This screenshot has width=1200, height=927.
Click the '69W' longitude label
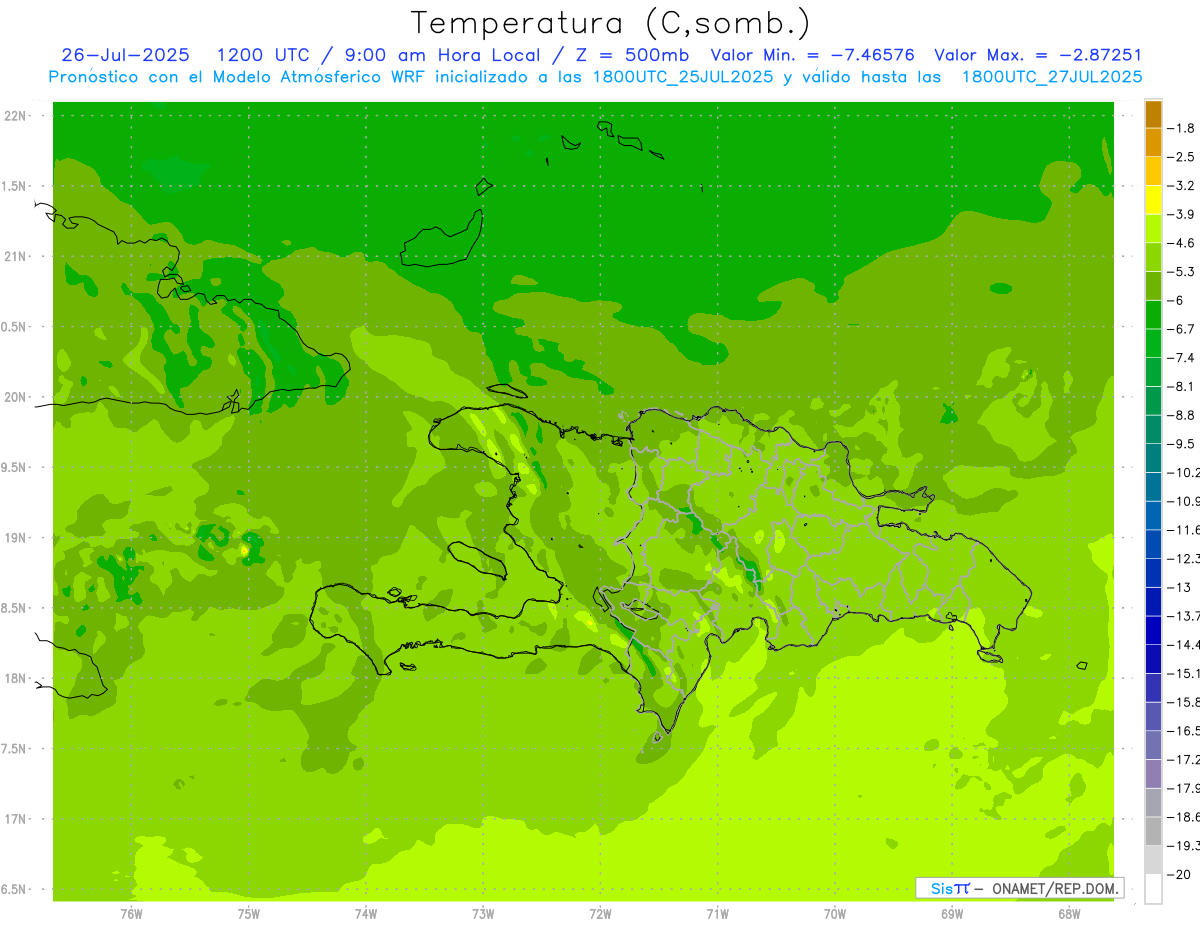(952, 914)
